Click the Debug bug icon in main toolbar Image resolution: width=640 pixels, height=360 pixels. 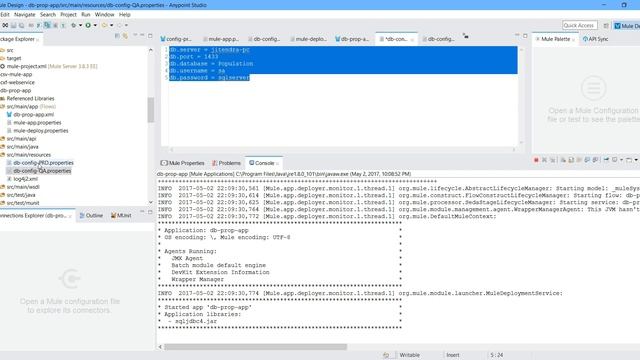click(x=73, y=25)
